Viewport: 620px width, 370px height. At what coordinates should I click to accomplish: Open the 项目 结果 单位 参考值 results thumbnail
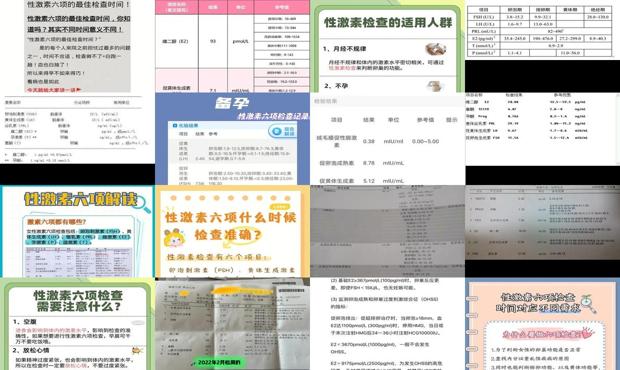[x=388, y=139]
